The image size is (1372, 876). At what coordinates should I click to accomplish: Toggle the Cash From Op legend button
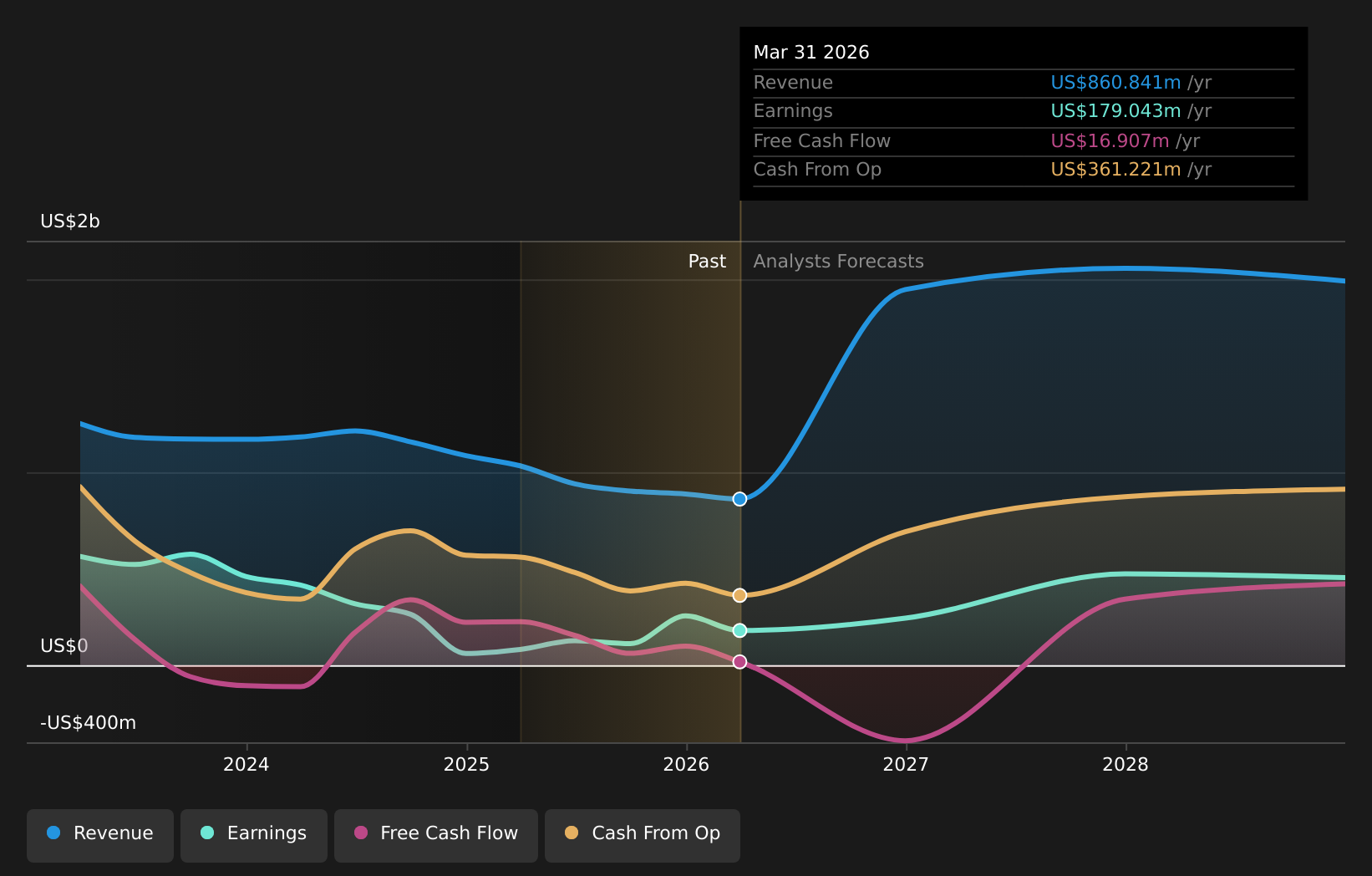(643, 835)
